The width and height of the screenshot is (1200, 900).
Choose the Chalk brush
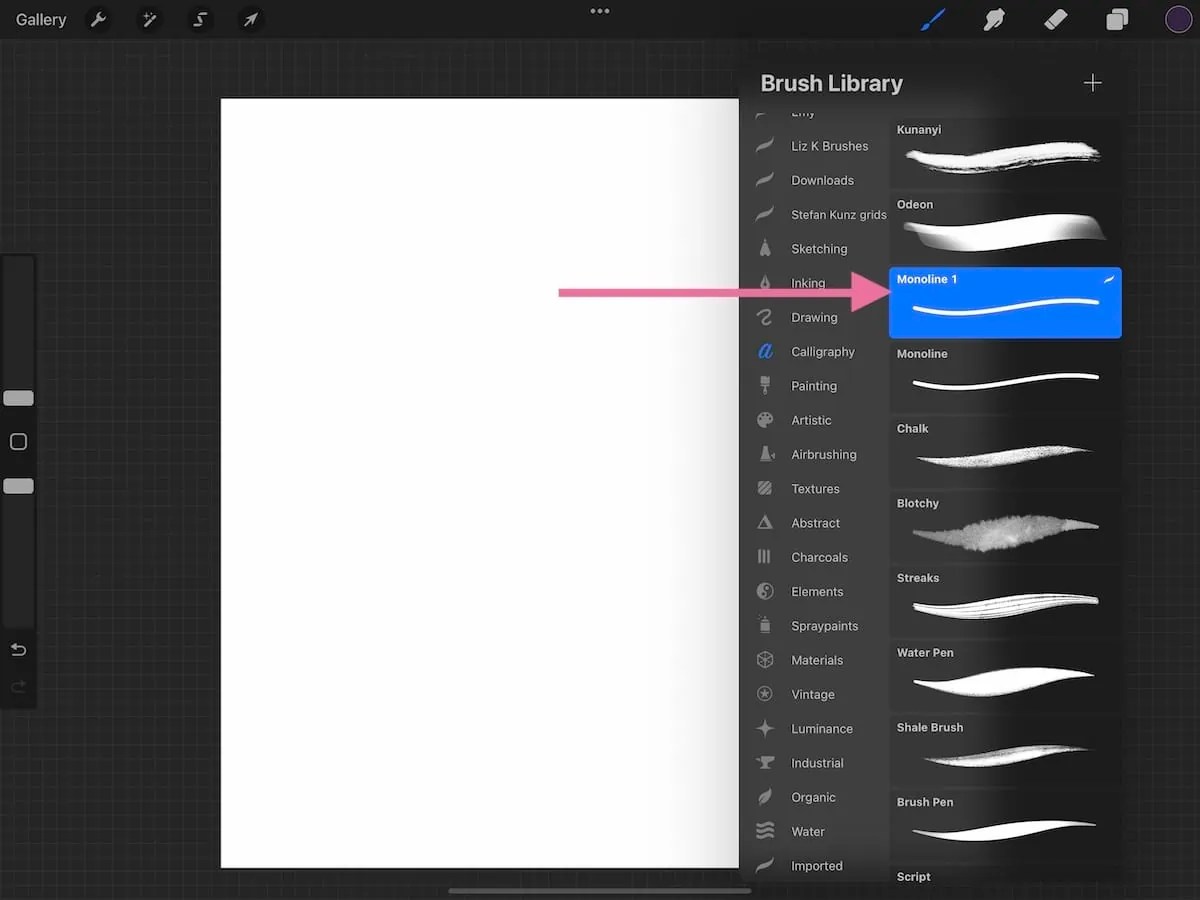[x=1004, y=450]
